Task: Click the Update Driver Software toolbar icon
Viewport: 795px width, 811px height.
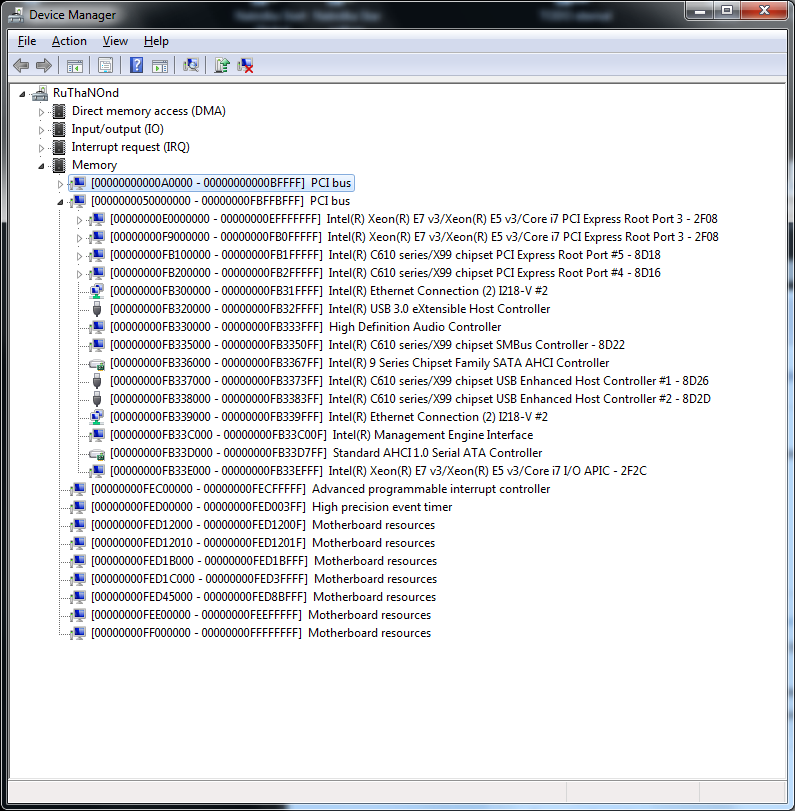Action: 221,65
